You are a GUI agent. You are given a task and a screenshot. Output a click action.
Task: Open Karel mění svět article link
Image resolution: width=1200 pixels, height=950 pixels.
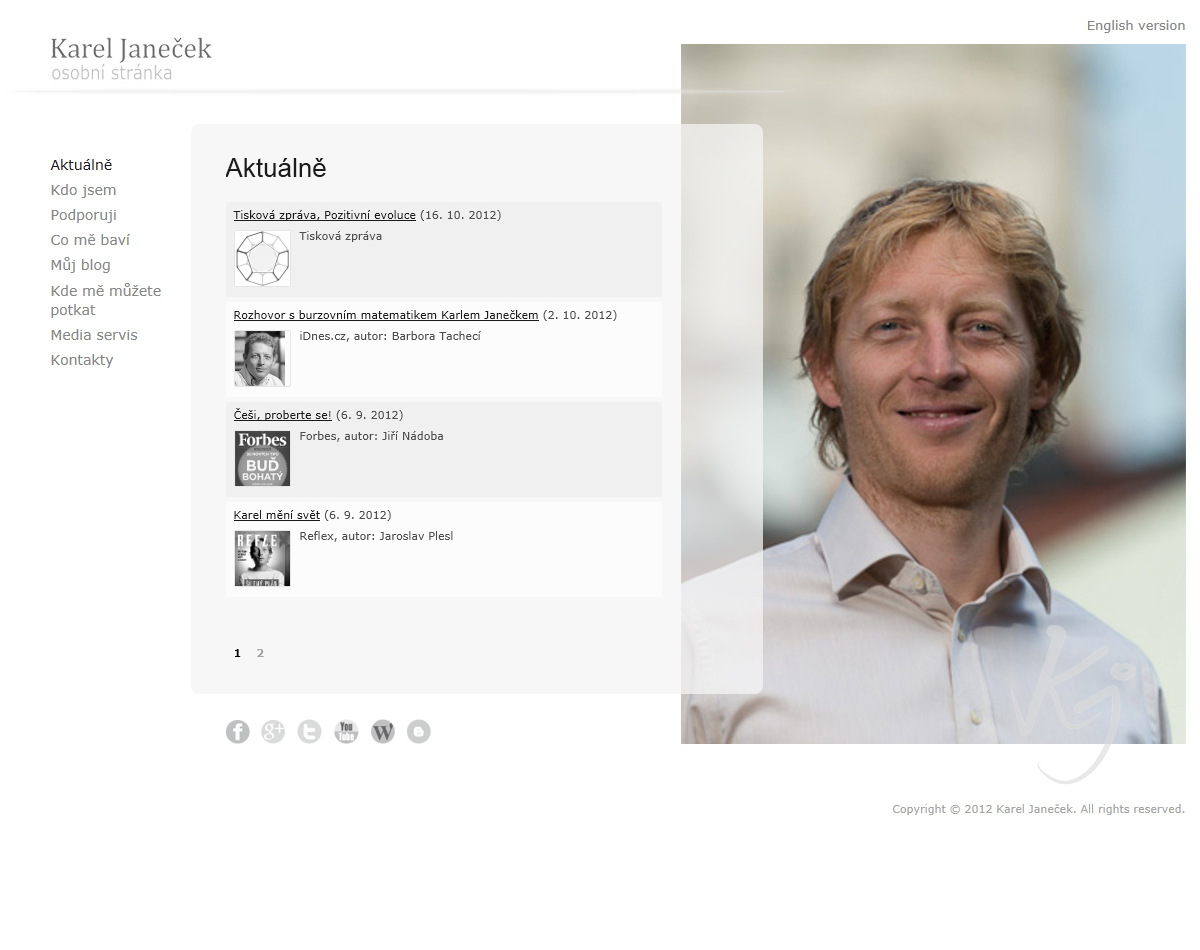point(277,515)
